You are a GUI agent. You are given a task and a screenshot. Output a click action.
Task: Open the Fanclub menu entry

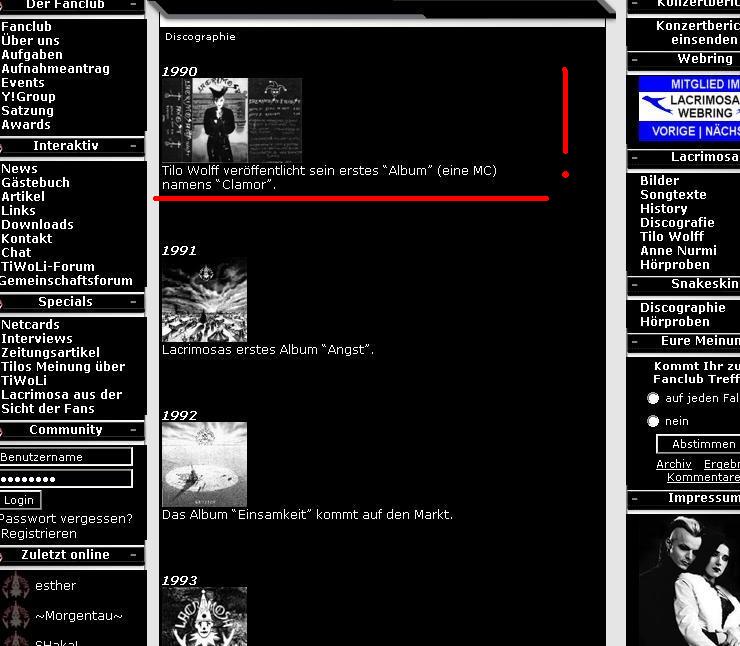click(x=26, y=27)
